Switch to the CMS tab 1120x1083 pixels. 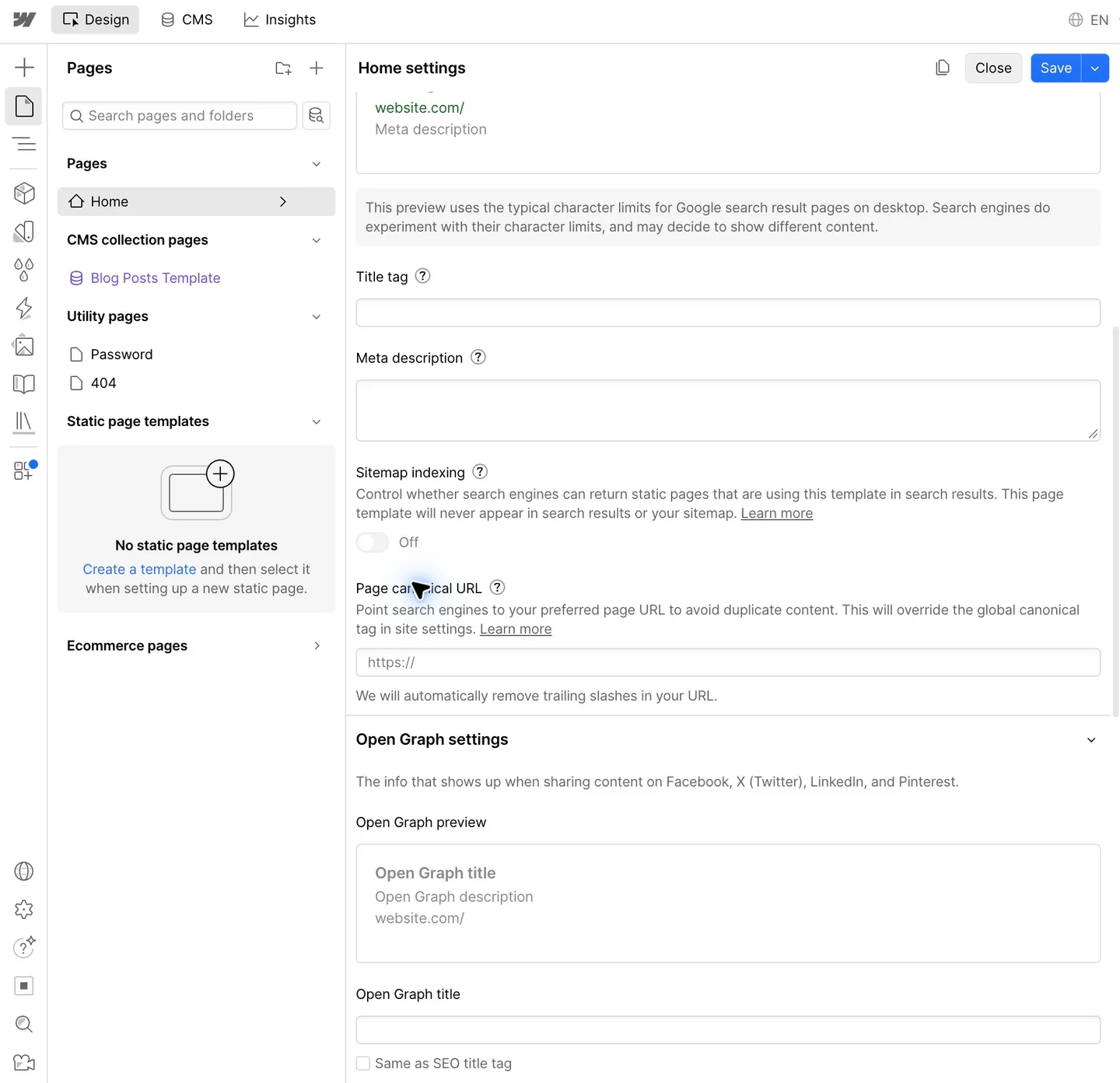pos(187,19)
